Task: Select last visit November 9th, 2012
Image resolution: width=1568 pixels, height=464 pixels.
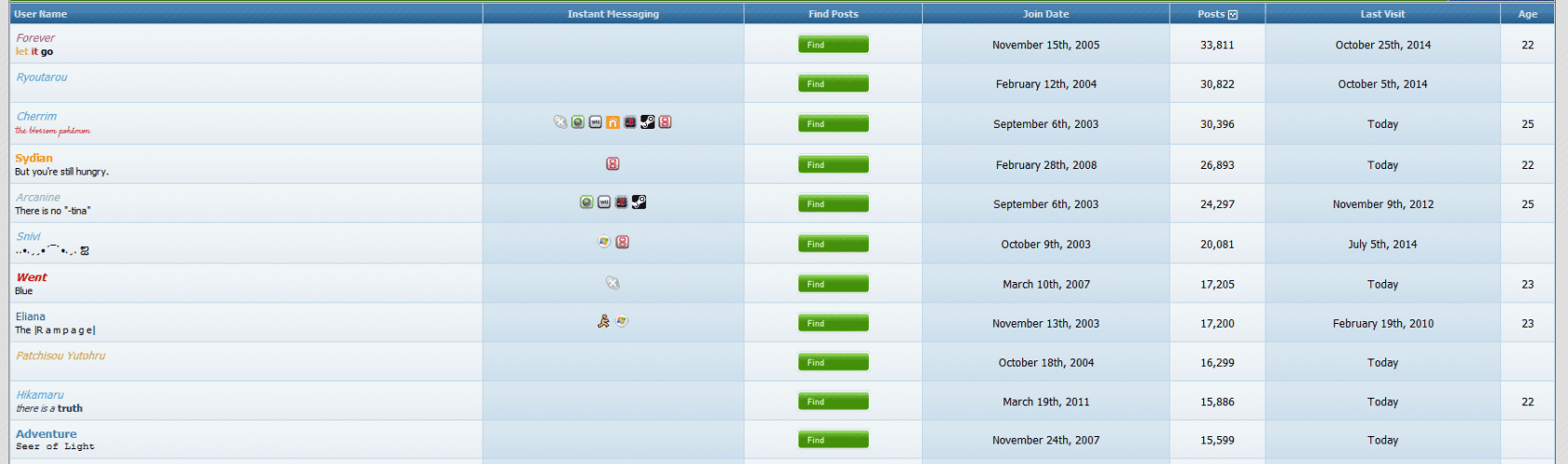Action: [1382, 204]
